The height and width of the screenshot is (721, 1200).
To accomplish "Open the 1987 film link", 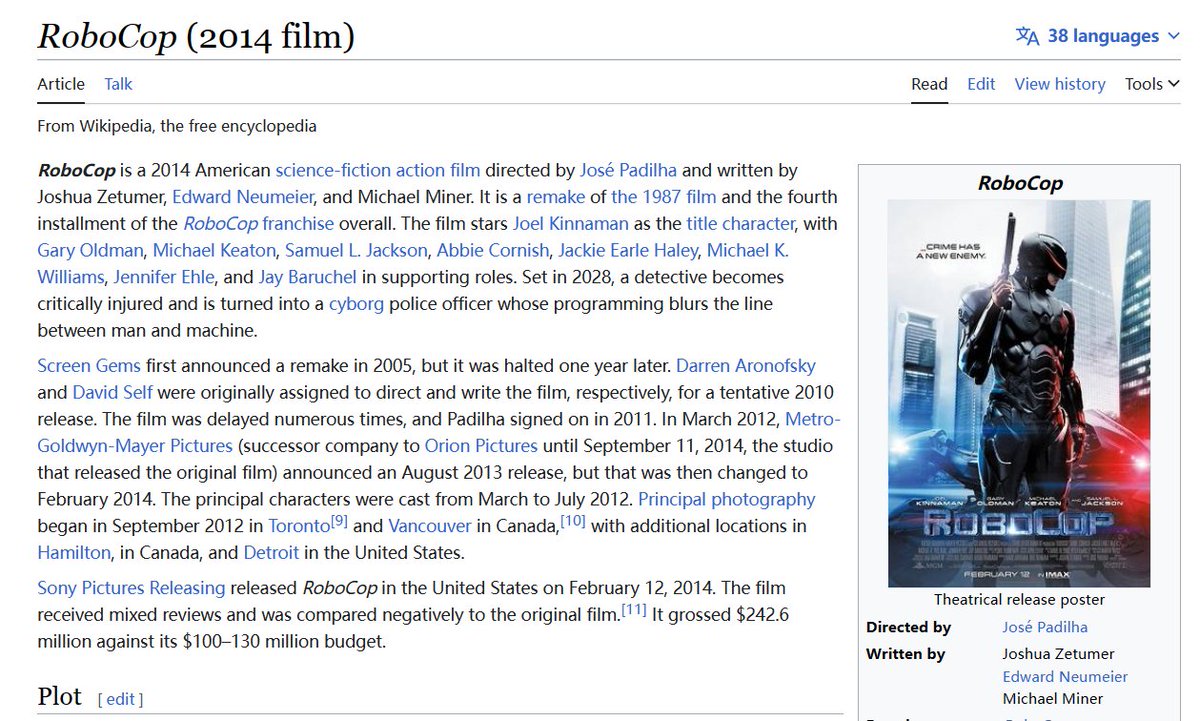I will [x=664, y=196].
